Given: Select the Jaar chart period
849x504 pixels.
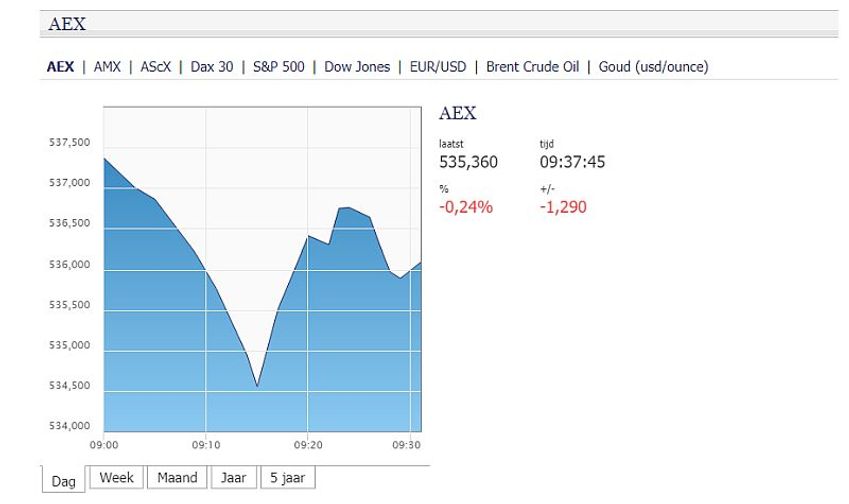Looking at the screenshot, I should click(x=233, y=477).
